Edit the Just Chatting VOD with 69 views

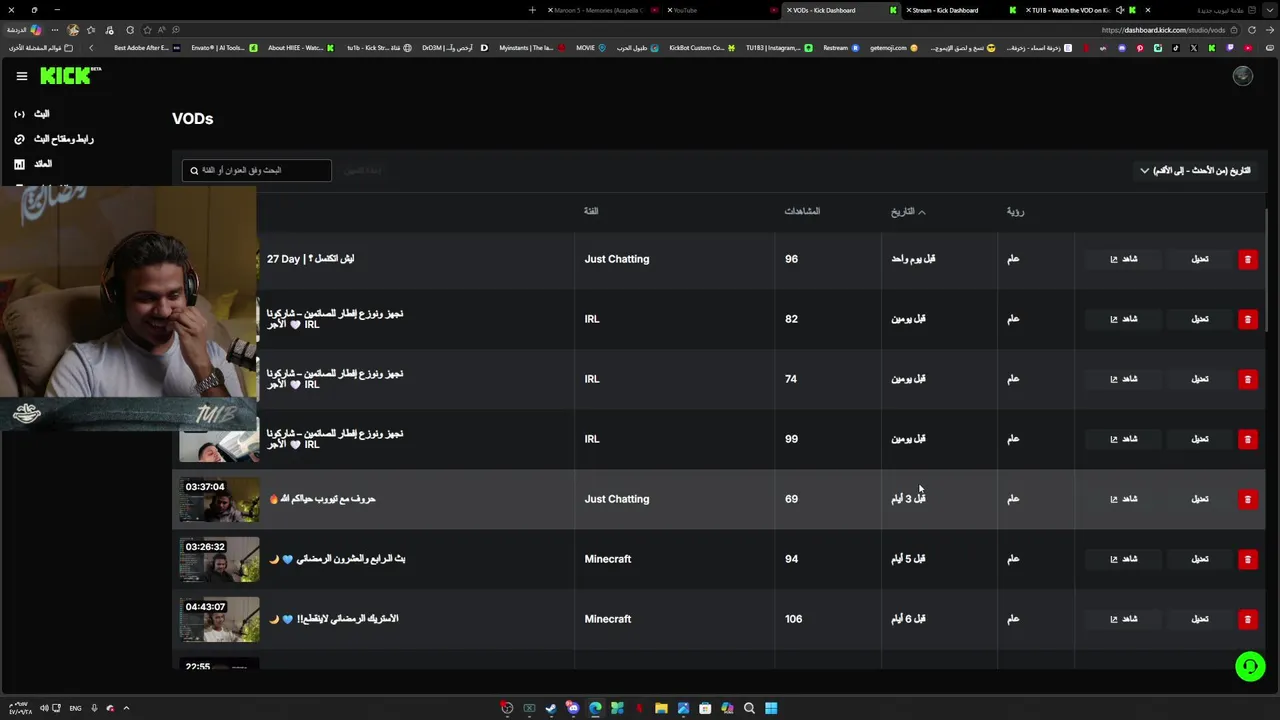(x=1200, y=499)
